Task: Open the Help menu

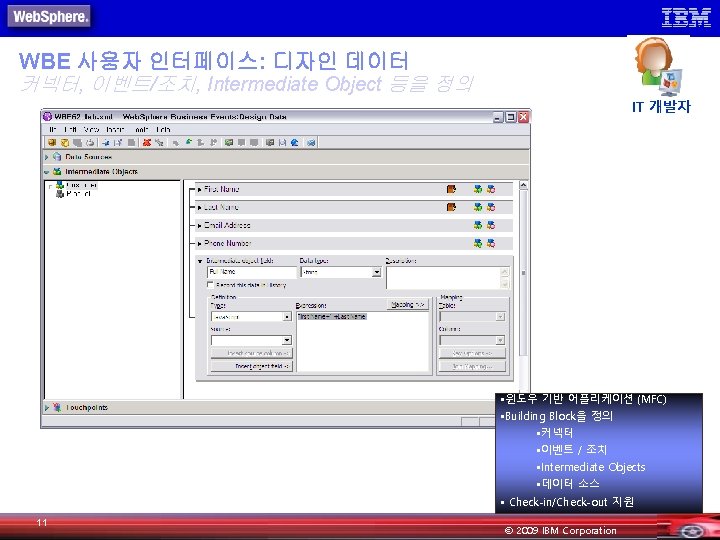Action: (163, 130)
